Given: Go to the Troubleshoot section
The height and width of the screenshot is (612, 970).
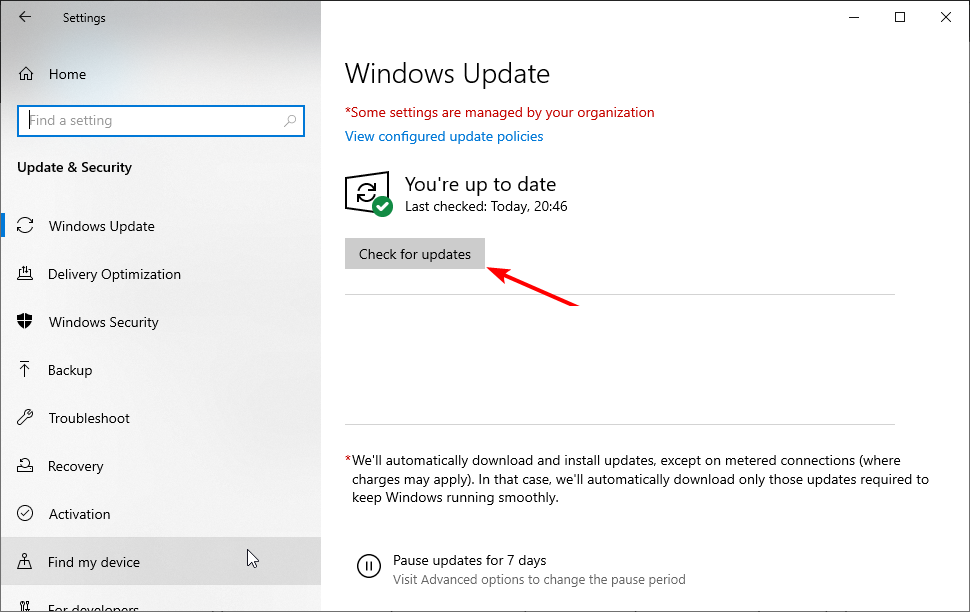Looking at the screenshot, I should (x=89, y=418).
